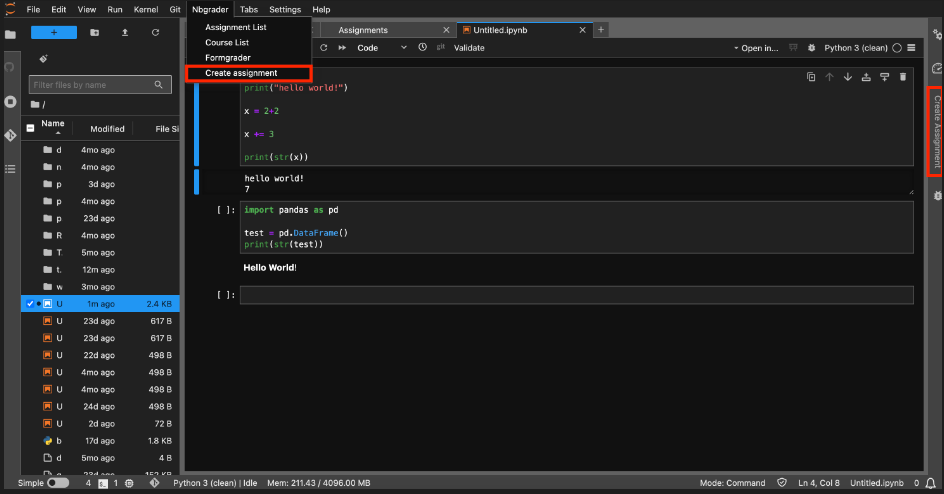Insert a cell below the active cell
This screenshot has height=494, width=944.
pos(884,76)
